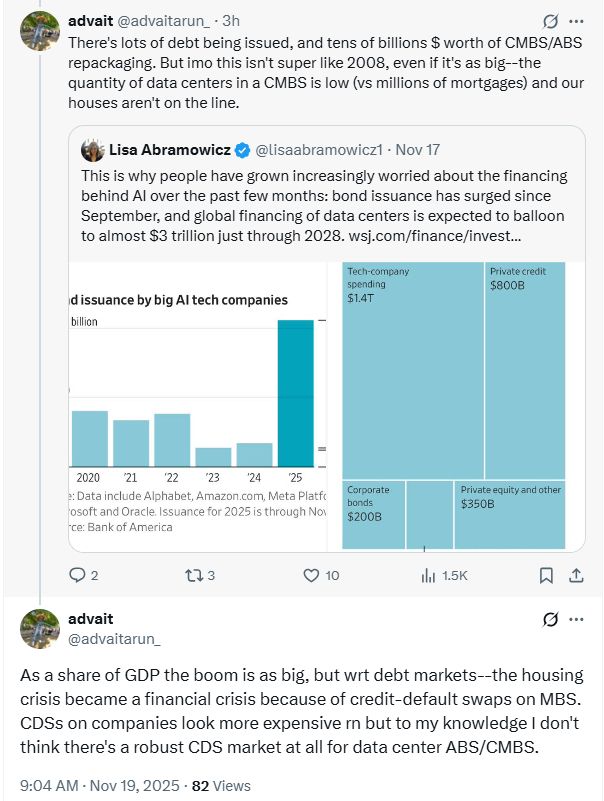Share the top tweet via share icon
Screen dimensions: 604x801
point(576,575)
